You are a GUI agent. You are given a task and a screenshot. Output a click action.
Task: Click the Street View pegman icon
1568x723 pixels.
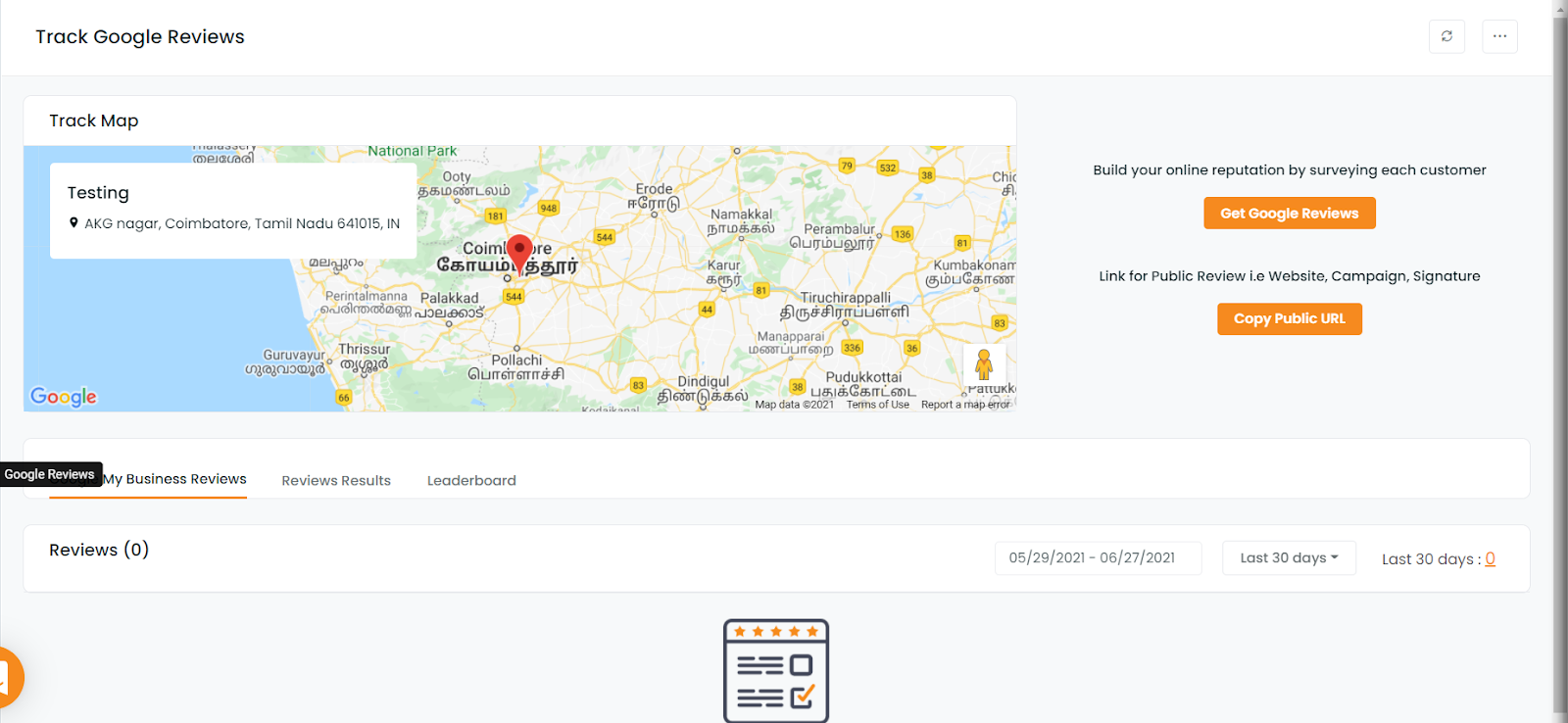coord(984,365)
